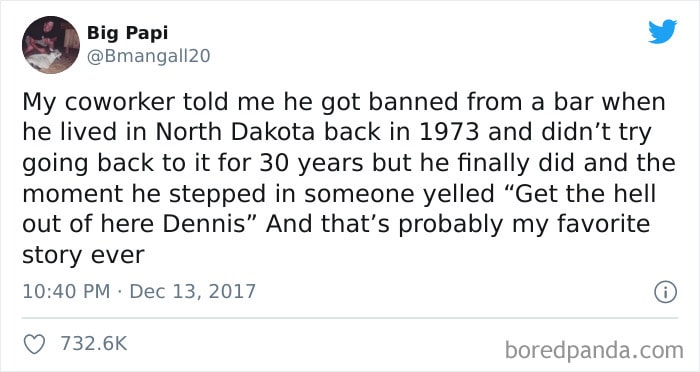Open Big Papi's round profile picture
Viewport: 700px width, 372px height.
[51, 45]
